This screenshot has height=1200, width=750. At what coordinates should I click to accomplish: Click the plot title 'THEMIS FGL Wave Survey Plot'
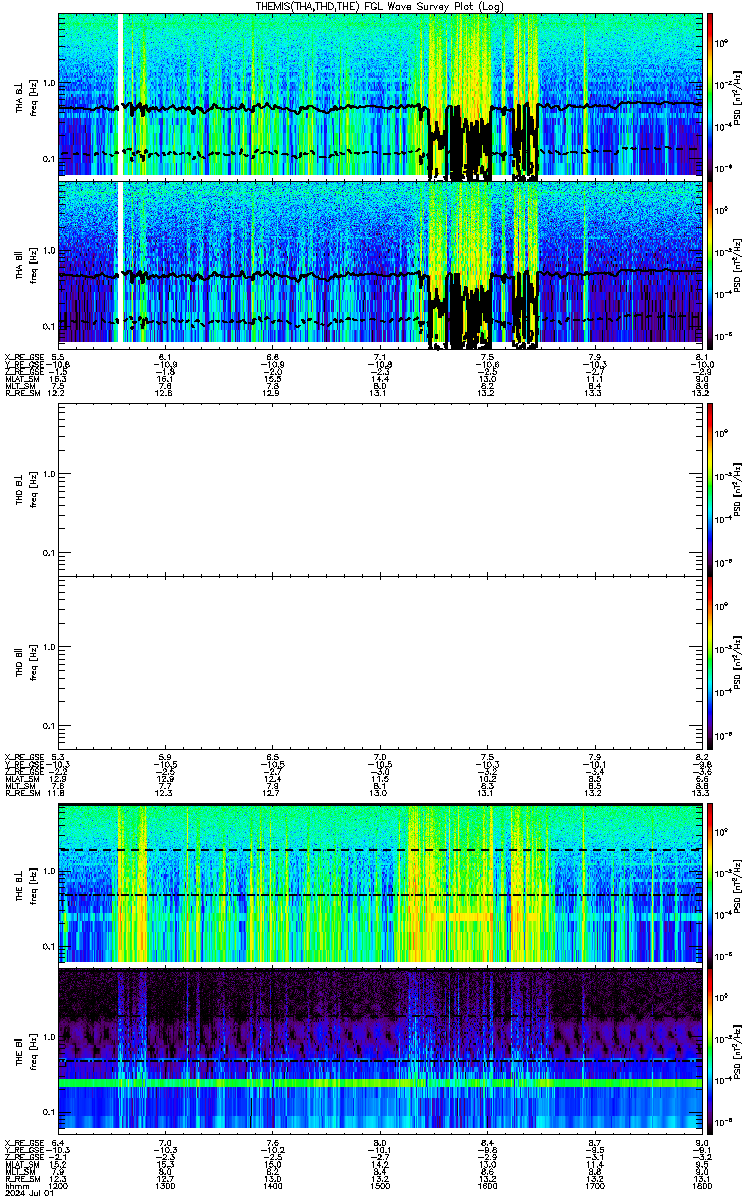click(380, 6)
